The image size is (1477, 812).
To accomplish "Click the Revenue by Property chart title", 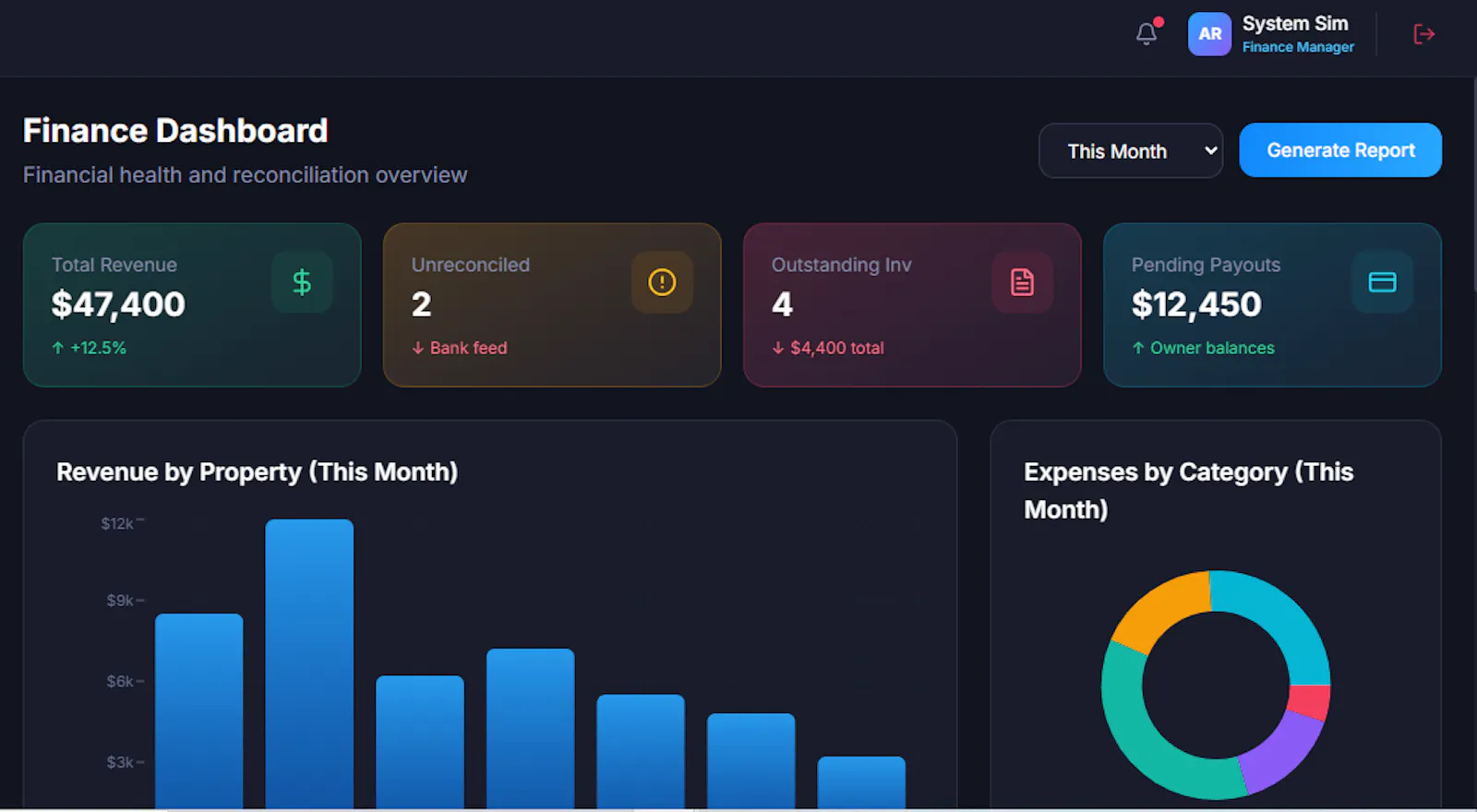I will tap(257, 472).
